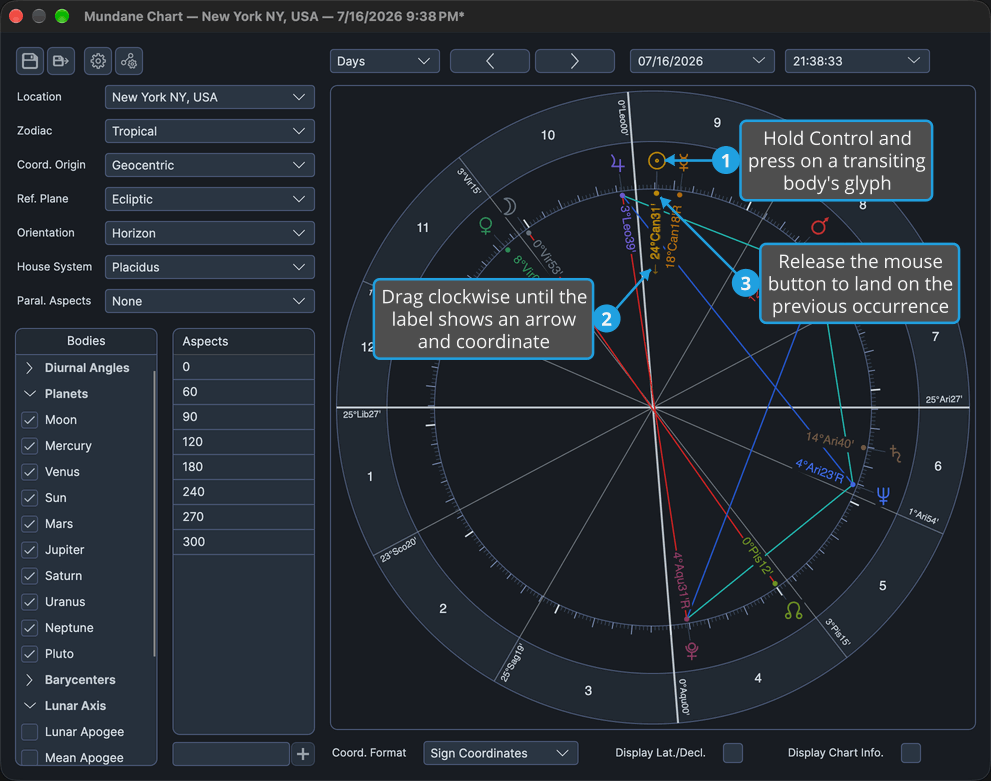Screen dimensions: 991x781
Task: Uncheck the Moon body checkbox
Action: pos(30,420)
